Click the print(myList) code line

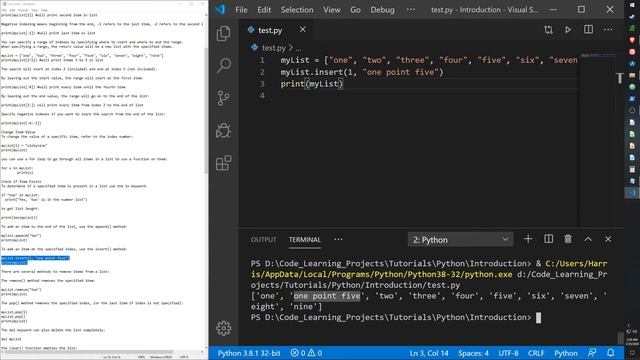click(x=312, y=84)
